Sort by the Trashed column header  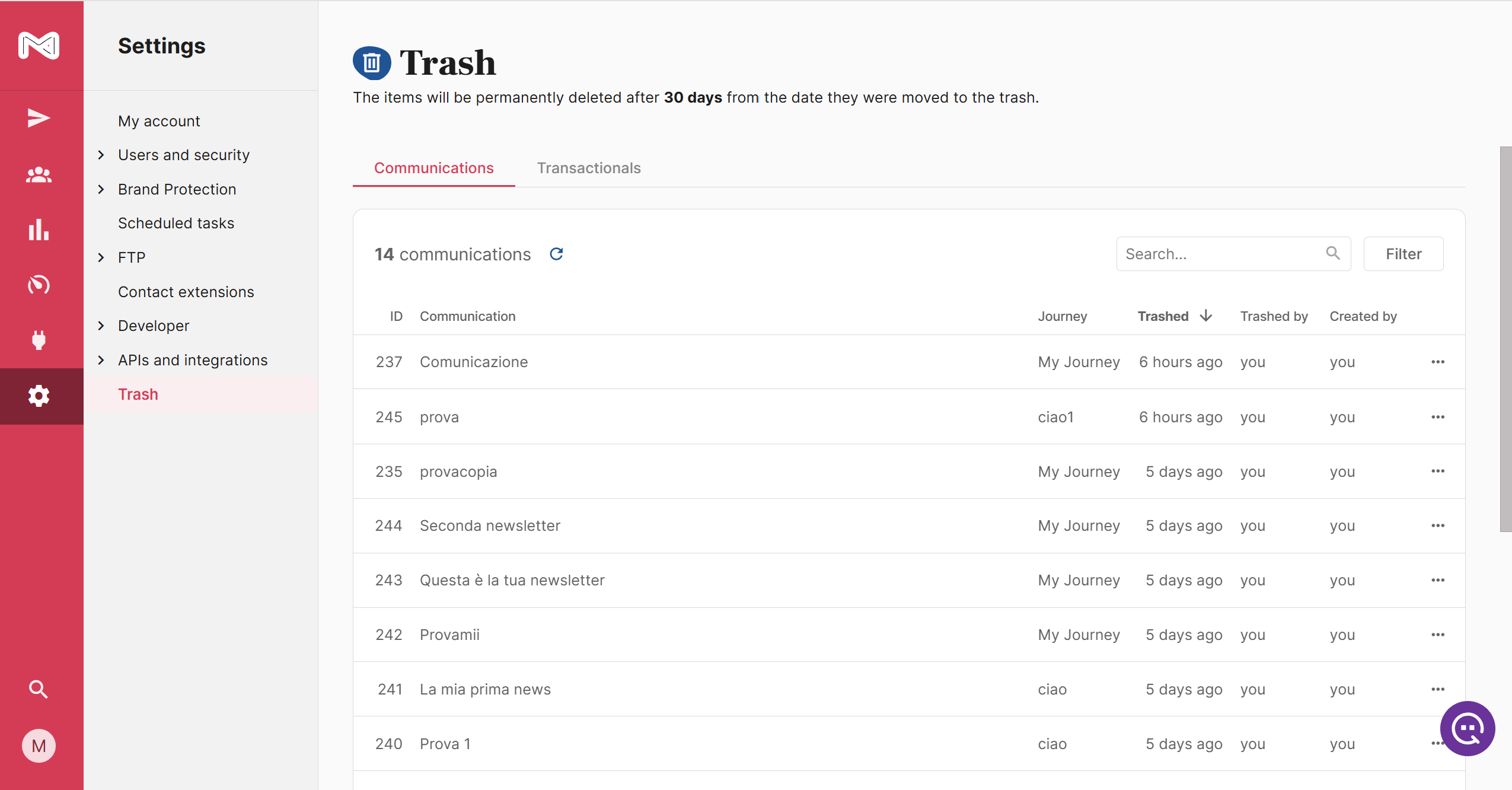[x=1163, y=316]
